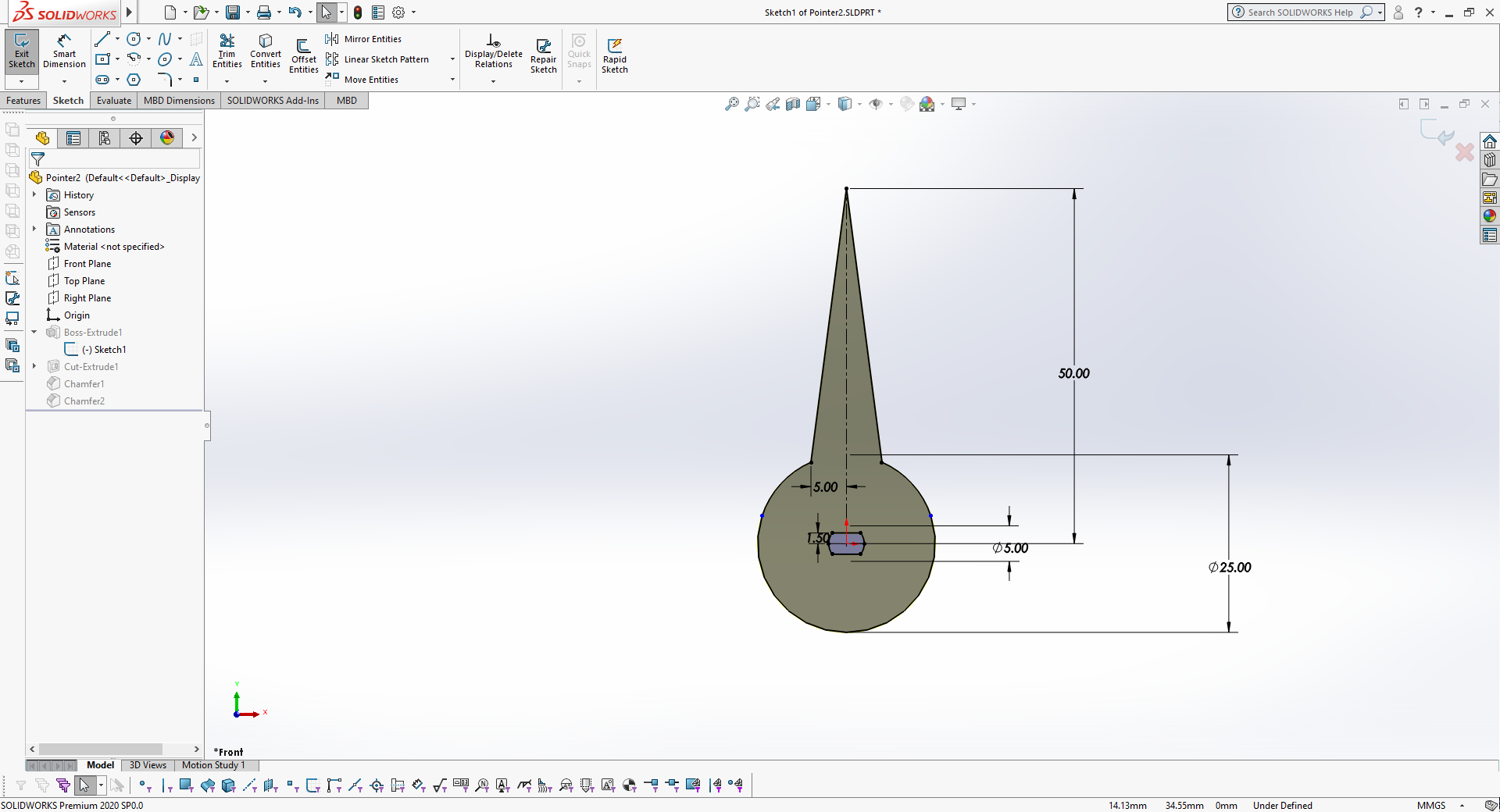Image resolution: width=1500 pixels, height=812 pixels.
Task: Switch to the Evaluate tab
Action: coord(114,101)
